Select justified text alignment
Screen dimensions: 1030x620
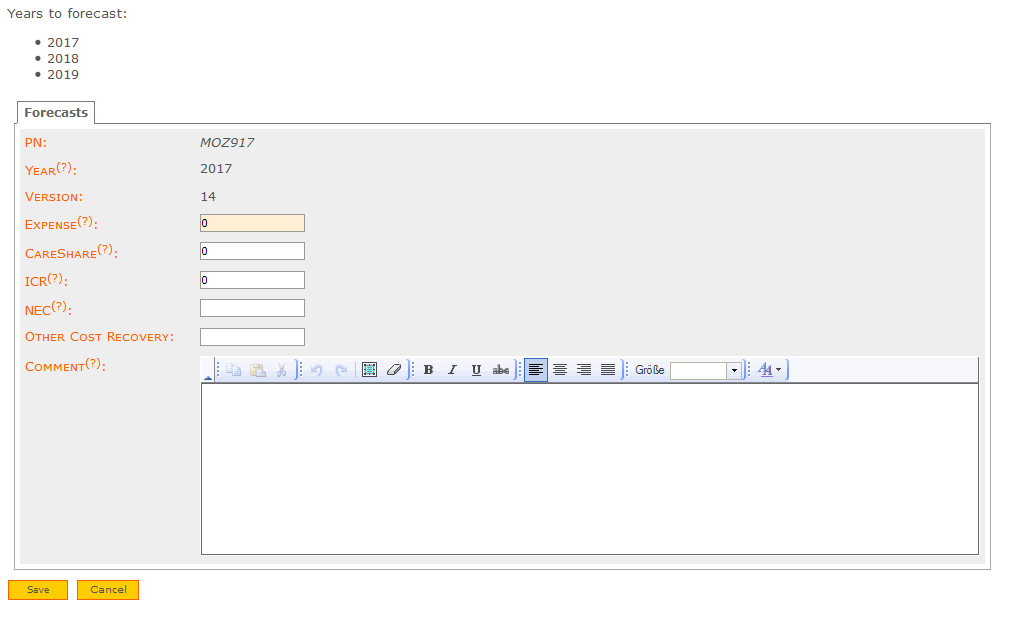(607, 370)
